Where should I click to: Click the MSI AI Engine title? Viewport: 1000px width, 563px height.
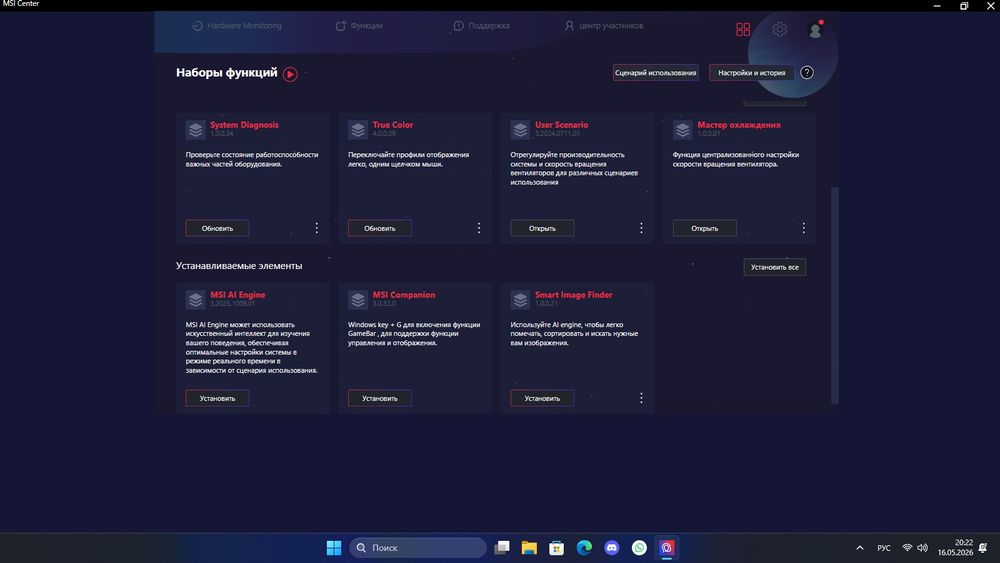tap(238, 295)
